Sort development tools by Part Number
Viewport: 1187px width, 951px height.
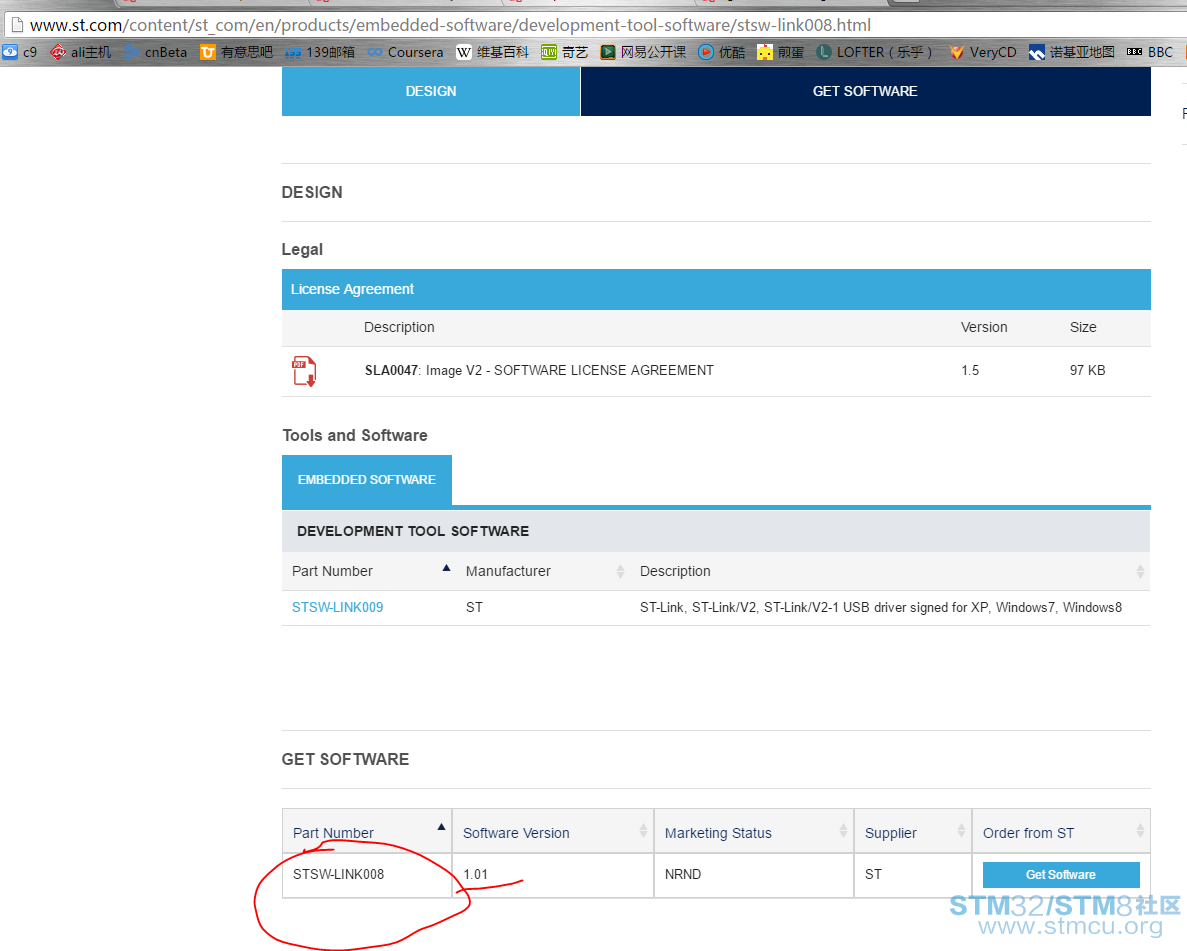tap(369, 571)
